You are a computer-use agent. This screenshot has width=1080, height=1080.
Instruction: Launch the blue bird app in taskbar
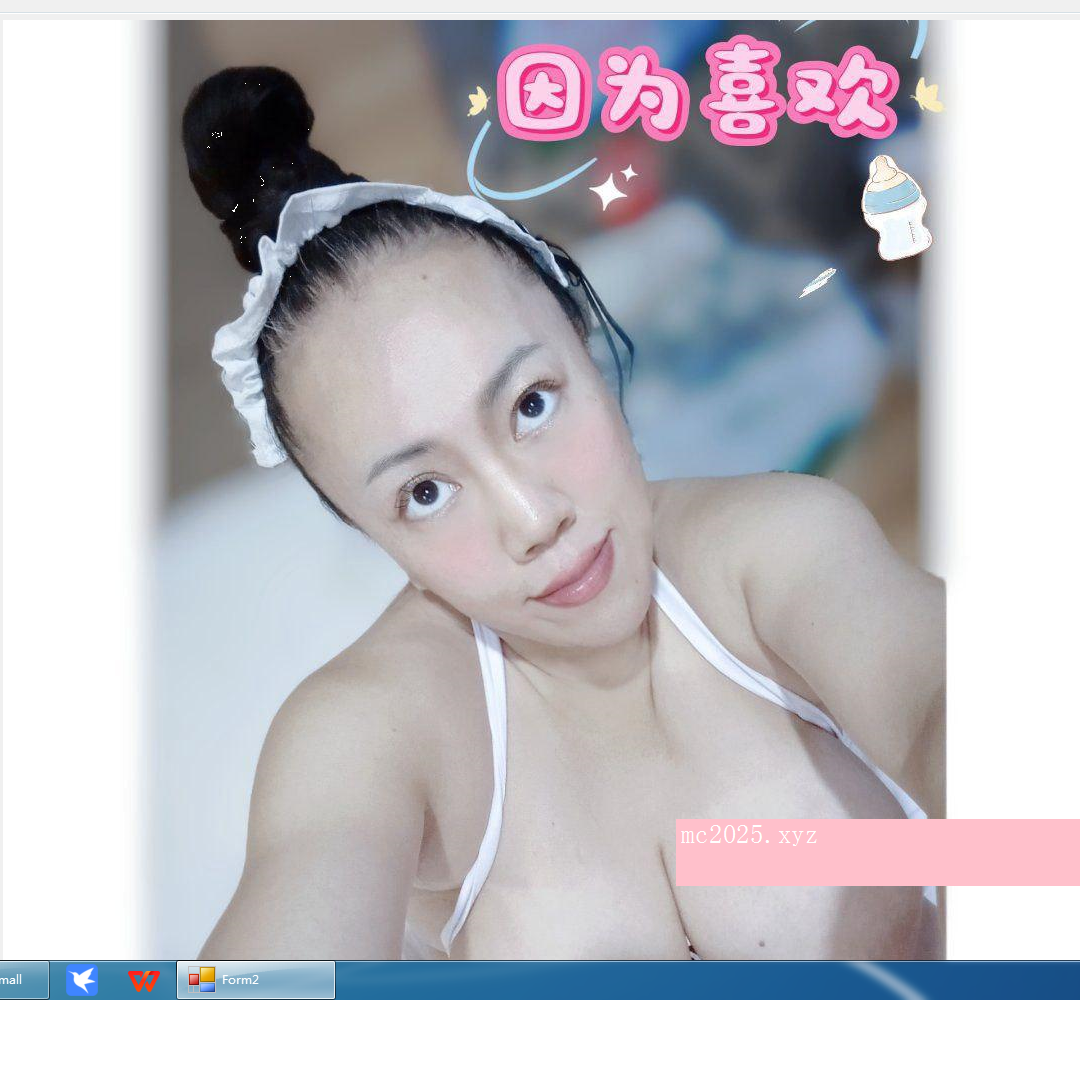[82, 980]
